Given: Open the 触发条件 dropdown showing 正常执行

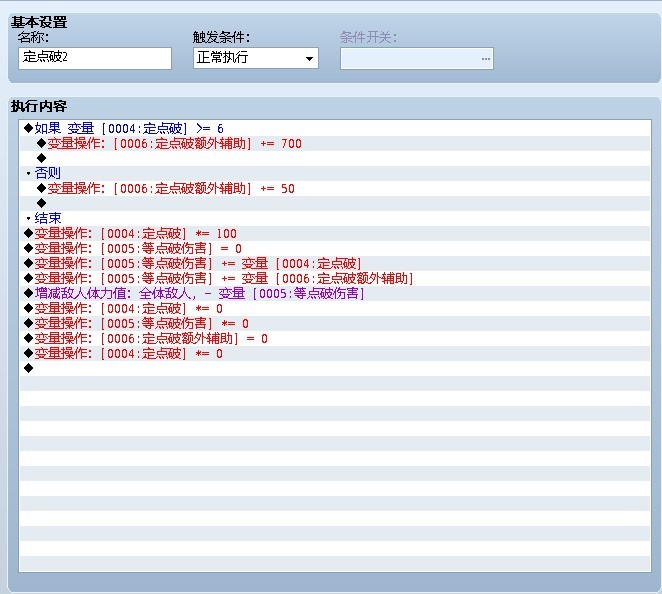Looking at the screenshot, I should (255, 58).
